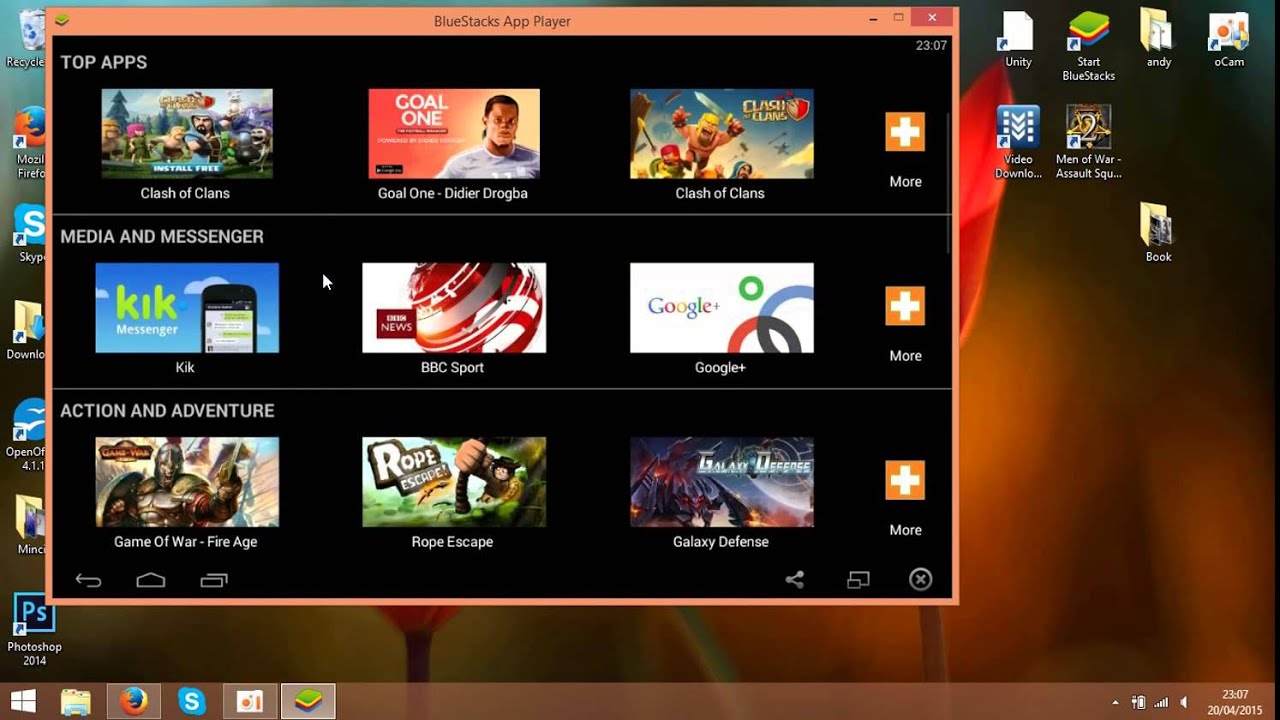Viewport: 1280px width, 720px height.
Task: Open Firefox from the taskbar
Action: tap(134, 702)
